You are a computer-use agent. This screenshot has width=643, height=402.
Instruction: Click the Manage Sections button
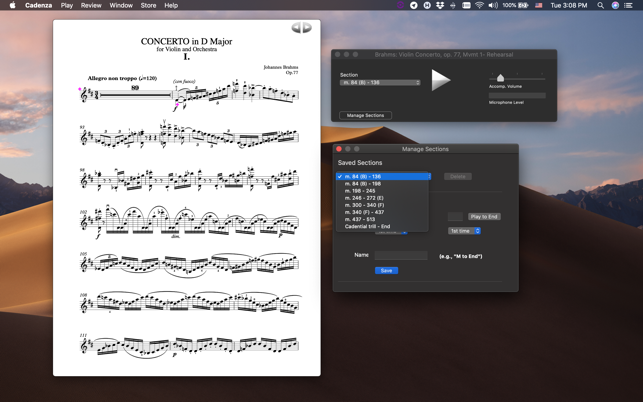point(365,115)
